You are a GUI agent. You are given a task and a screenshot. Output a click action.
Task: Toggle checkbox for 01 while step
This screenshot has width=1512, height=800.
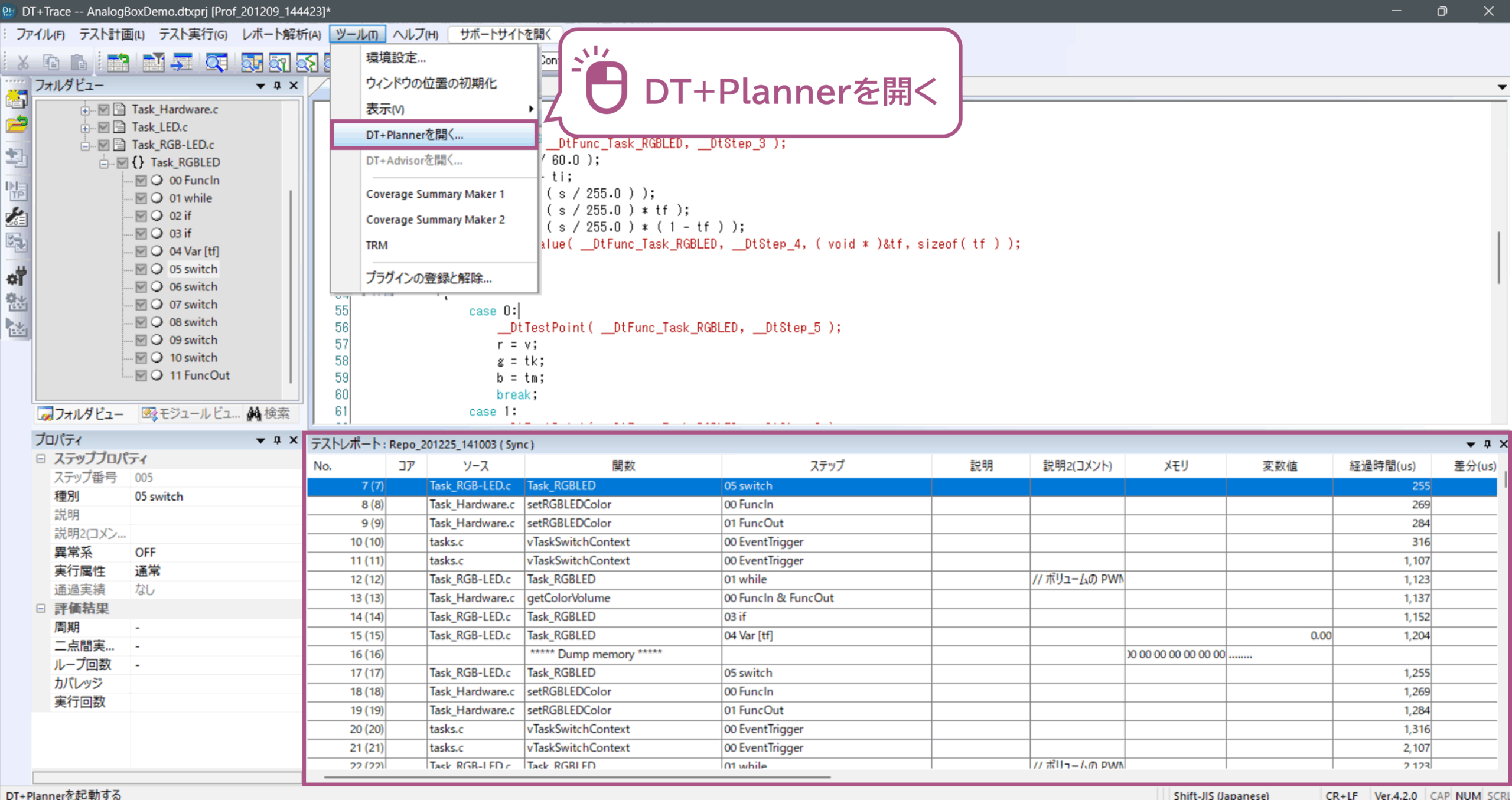pyautogui.click(x=141, y=198)
